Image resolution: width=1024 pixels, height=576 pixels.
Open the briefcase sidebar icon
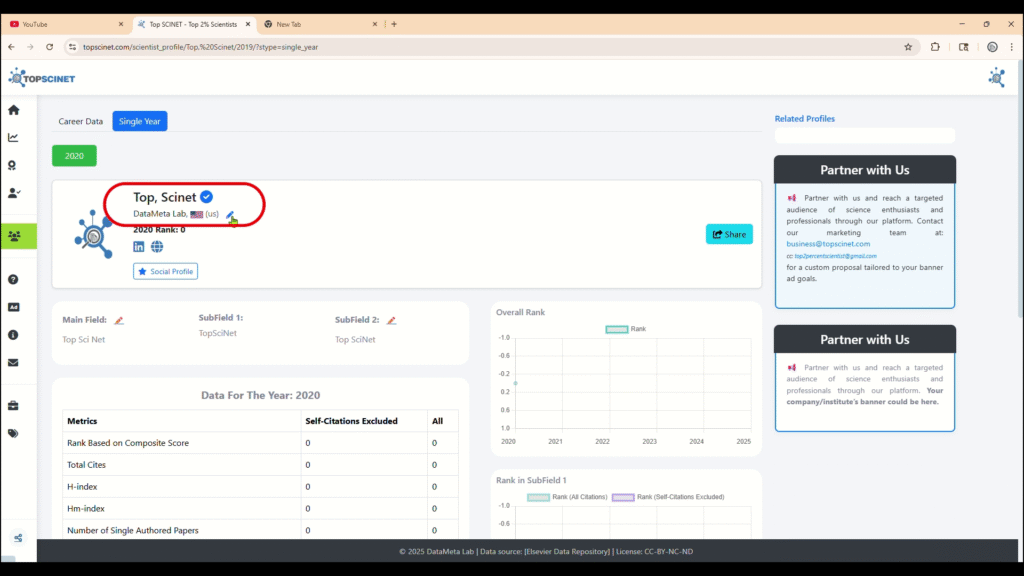pos(13,406)
